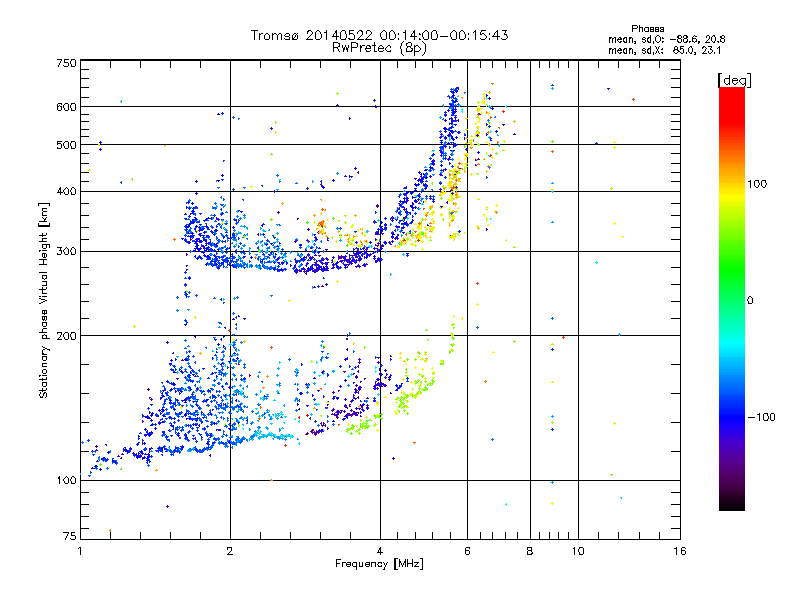This screenshot has width=800, height=600.
Task: Click the '[deg]' colorbar unit label
Action: pos(734,81)
